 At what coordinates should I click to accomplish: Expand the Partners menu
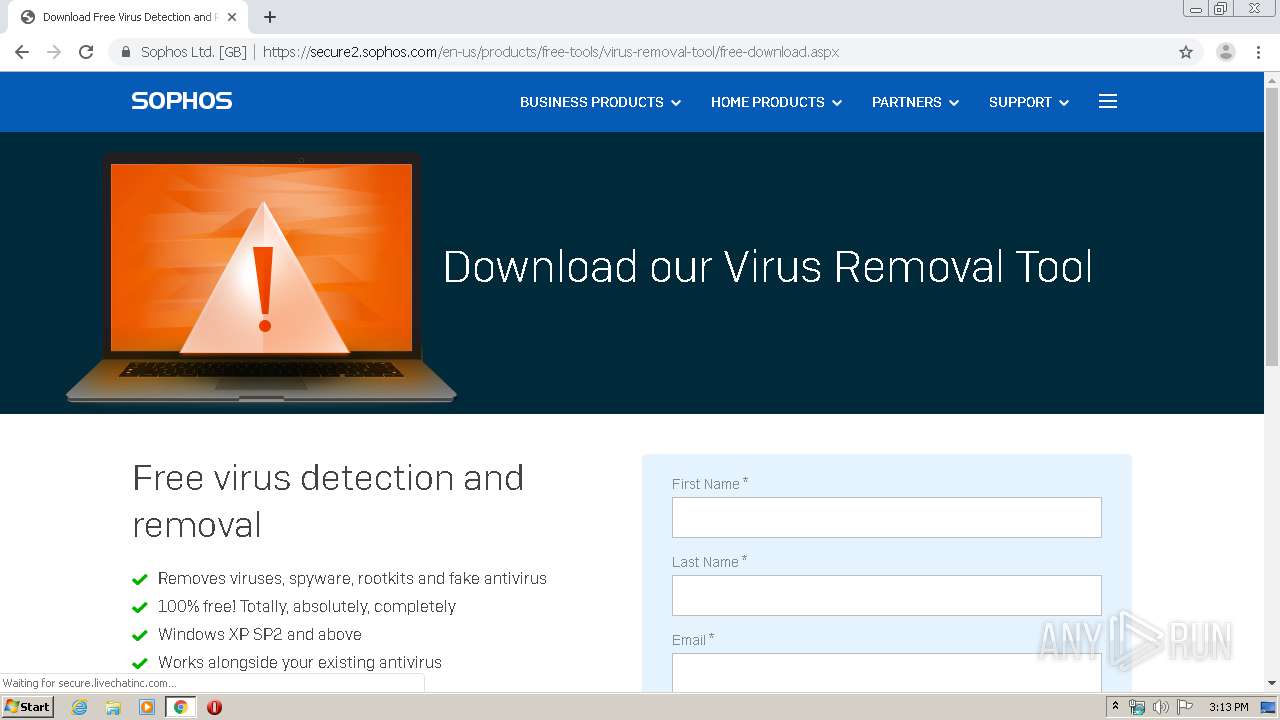915,102
